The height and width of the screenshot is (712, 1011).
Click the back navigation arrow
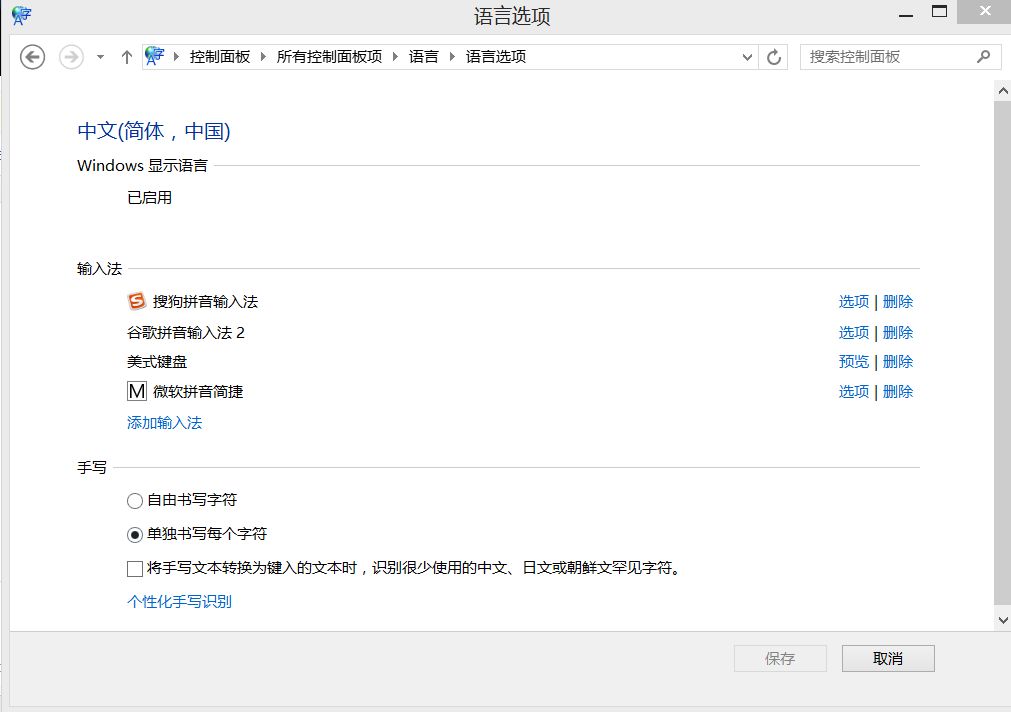point(33,57)
